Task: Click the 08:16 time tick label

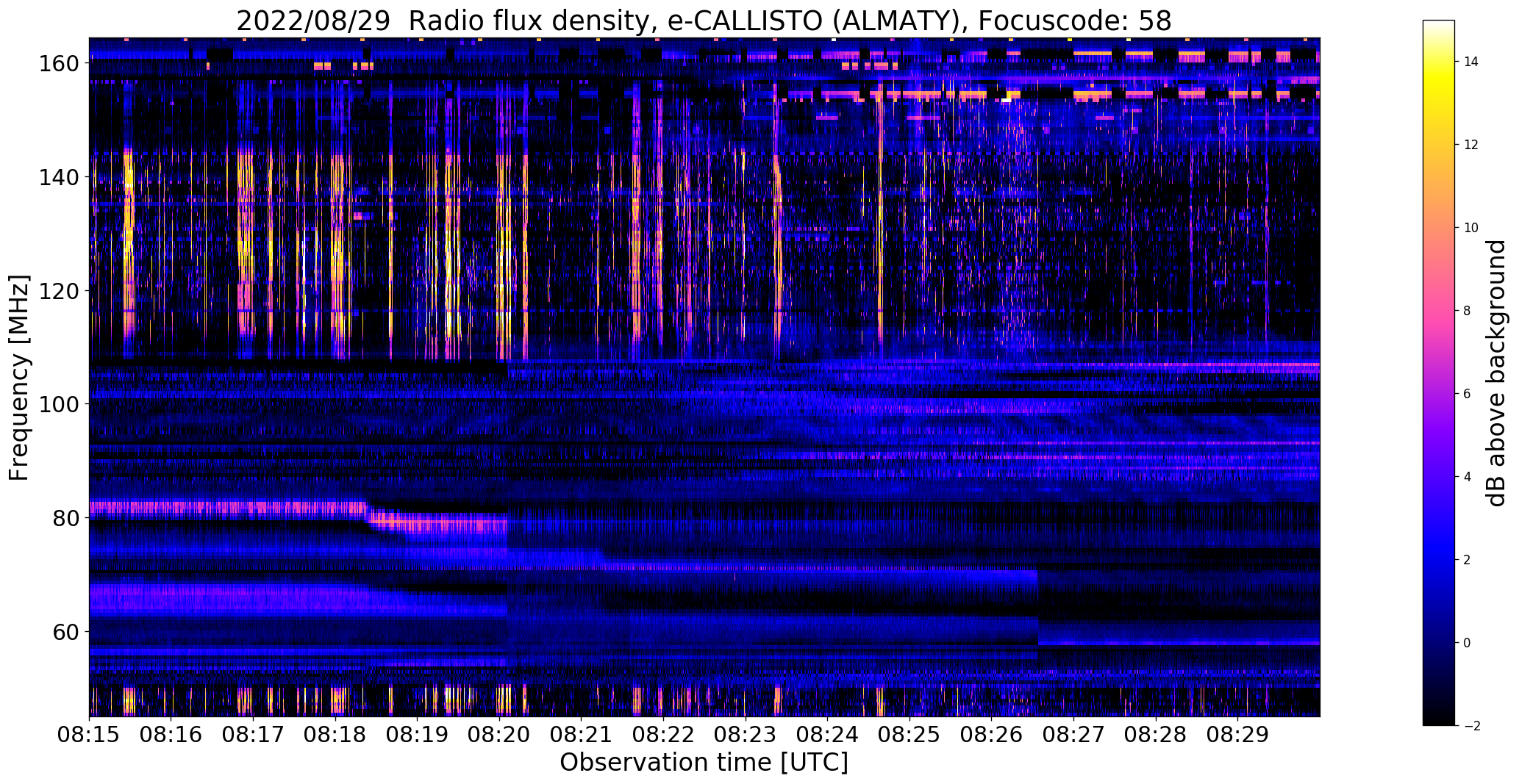Action: [171, 735]
